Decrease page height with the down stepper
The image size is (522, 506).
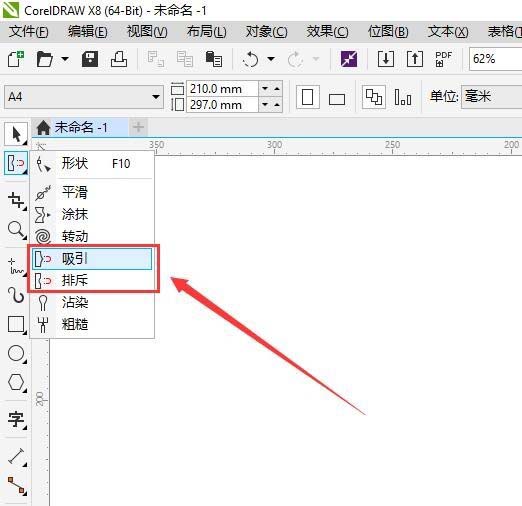tap(265, 105)
